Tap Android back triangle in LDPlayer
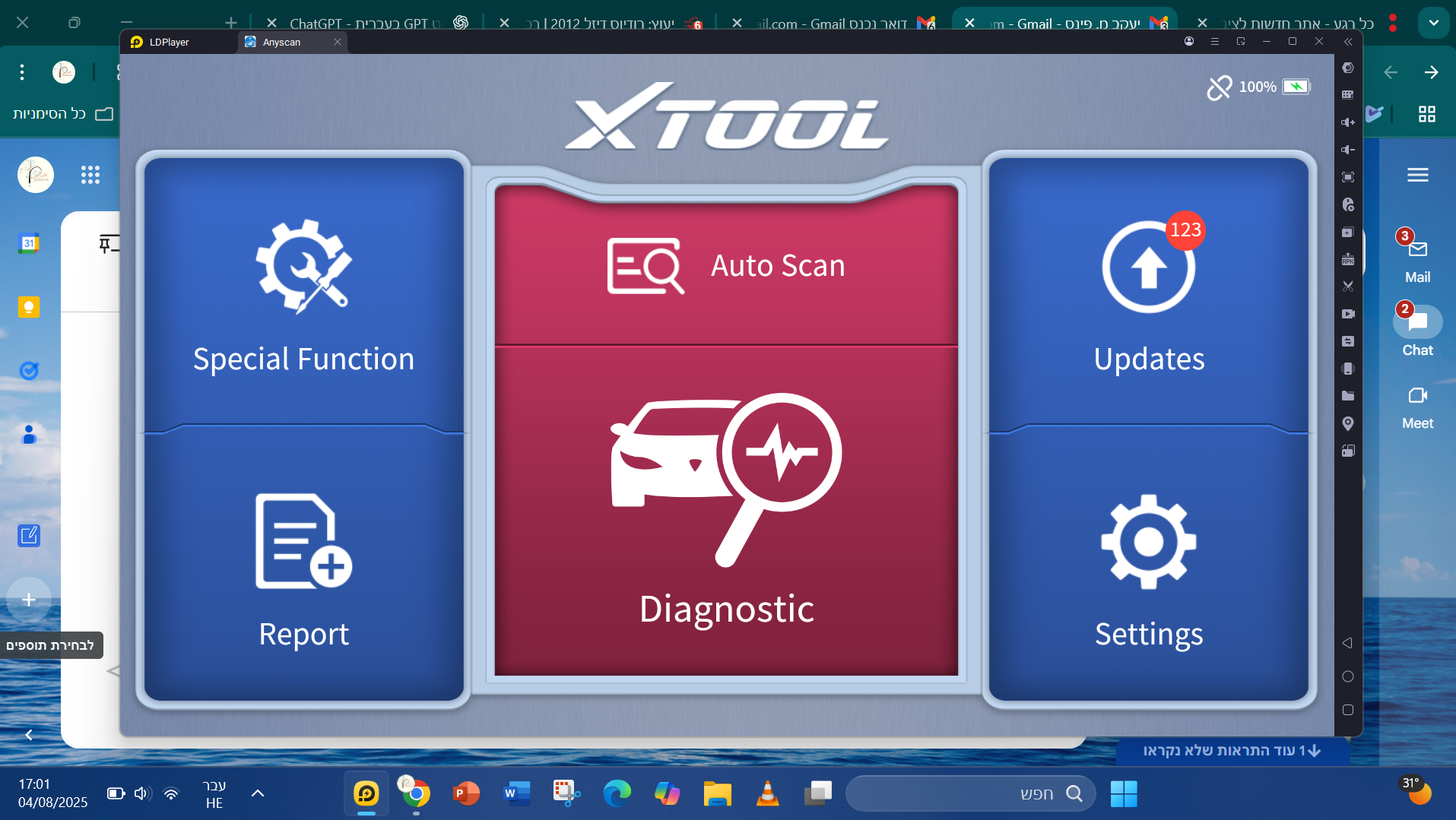The image size is (1456, 820). pos(1347,643)
